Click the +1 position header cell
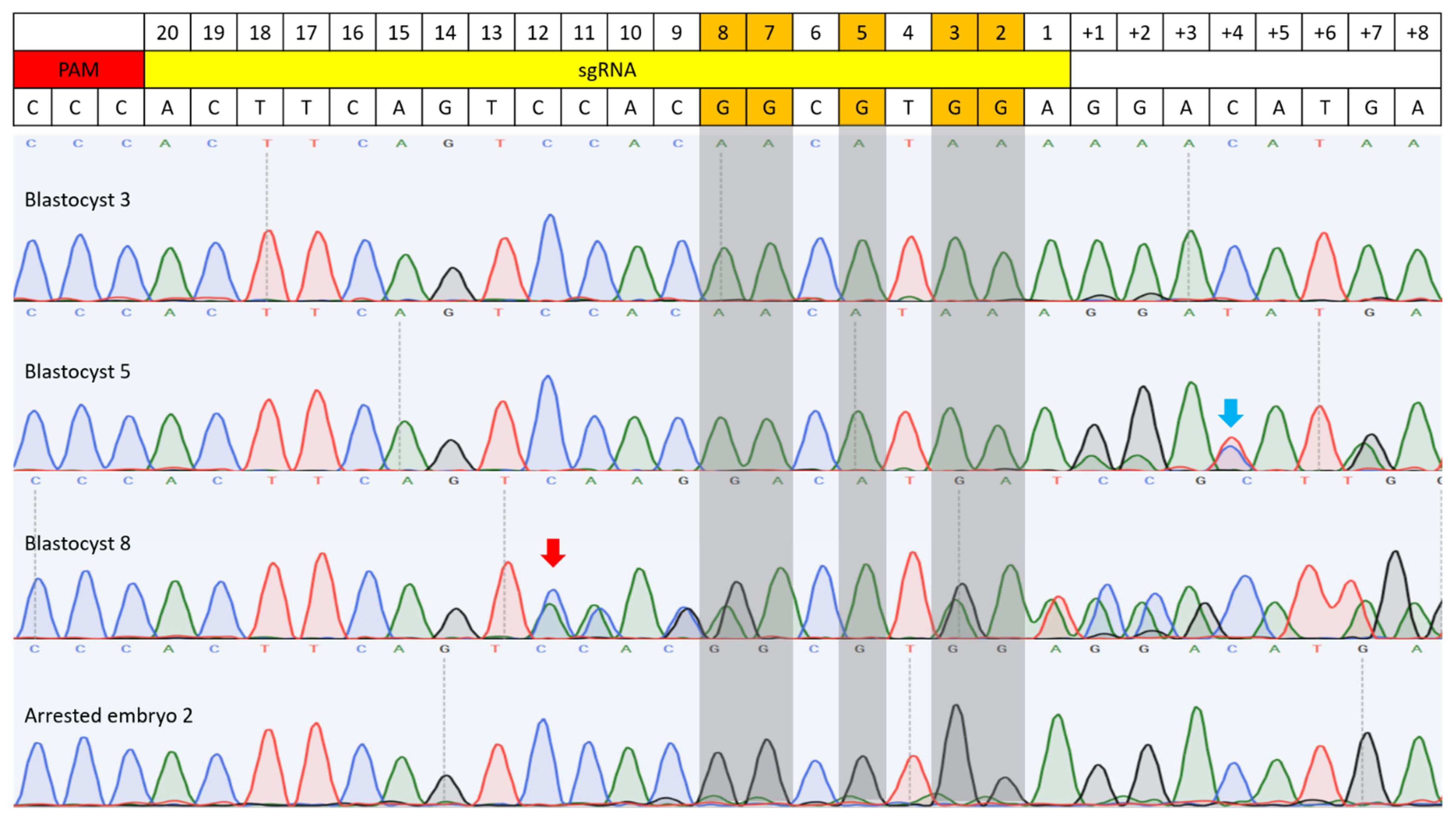1456x819 pixels. point(1093,32)
